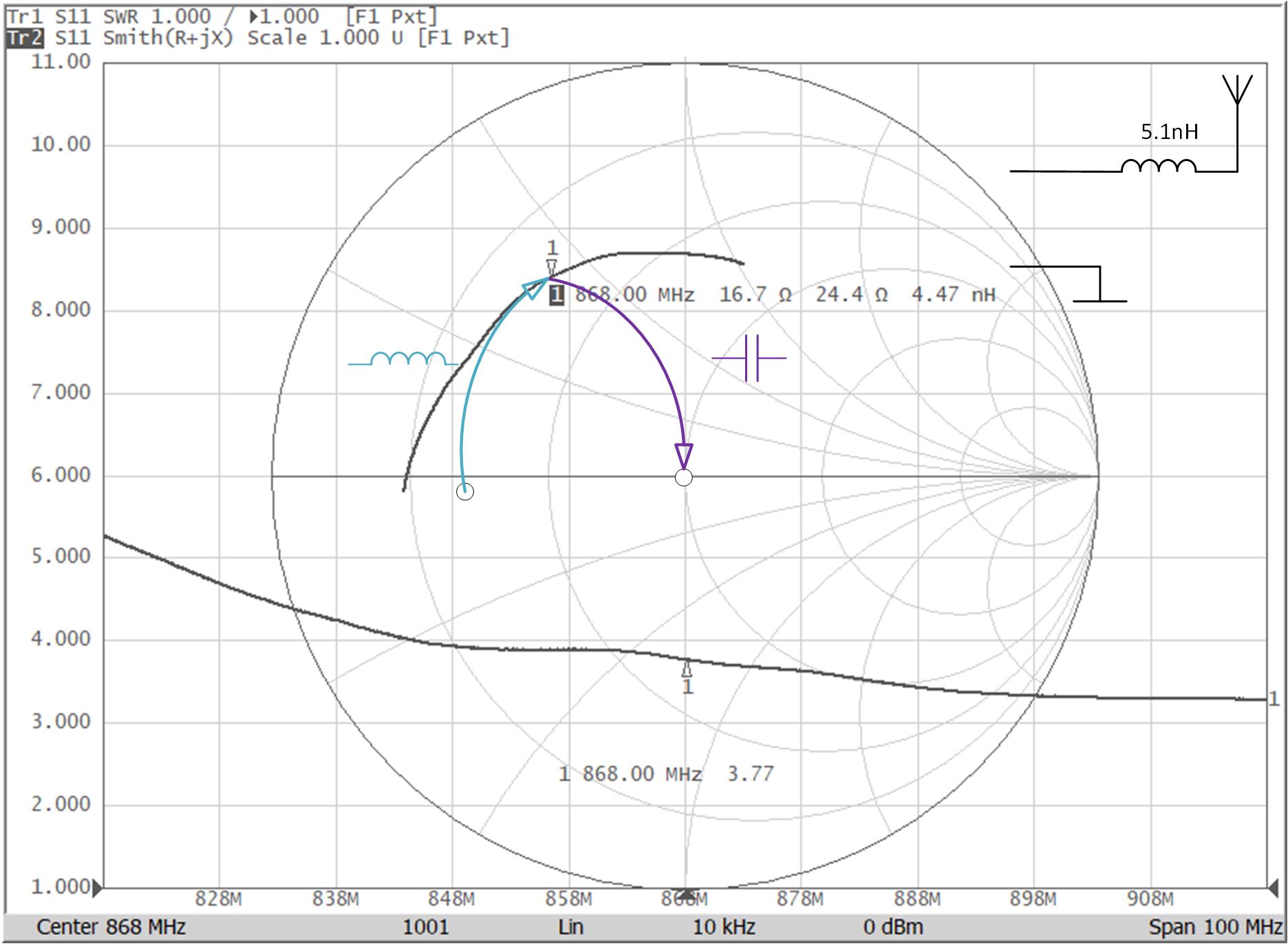Select marker 1 on the SWR trace
The image size is (1288, 944).
click(x=687, y=669)
